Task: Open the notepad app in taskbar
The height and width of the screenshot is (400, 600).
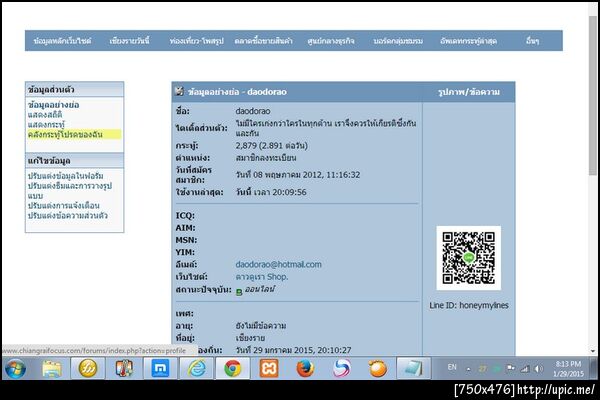Action: coord(413,369)
